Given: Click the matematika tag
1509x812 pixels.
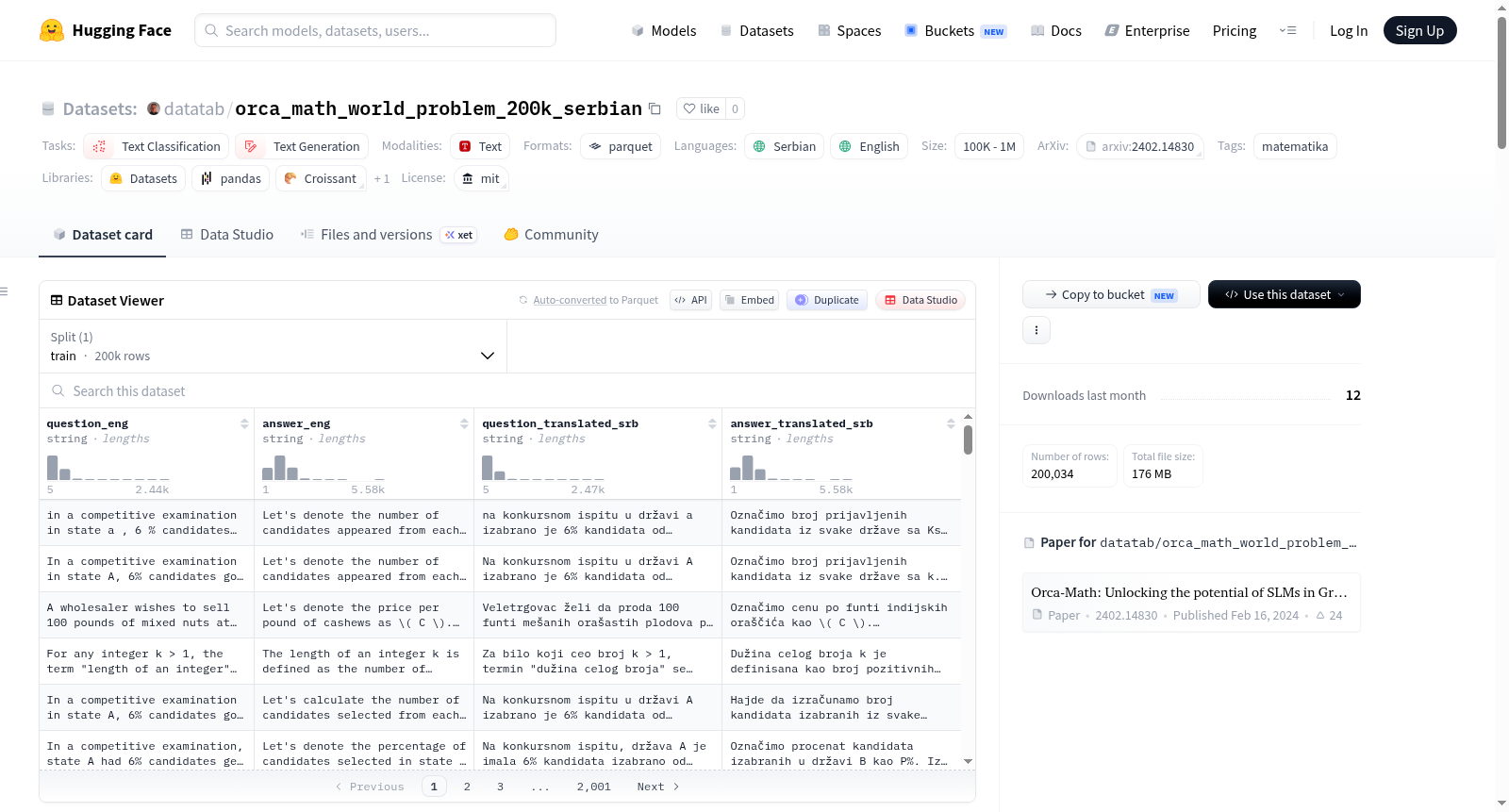Looking at the screenshot, I should 1295,146.
